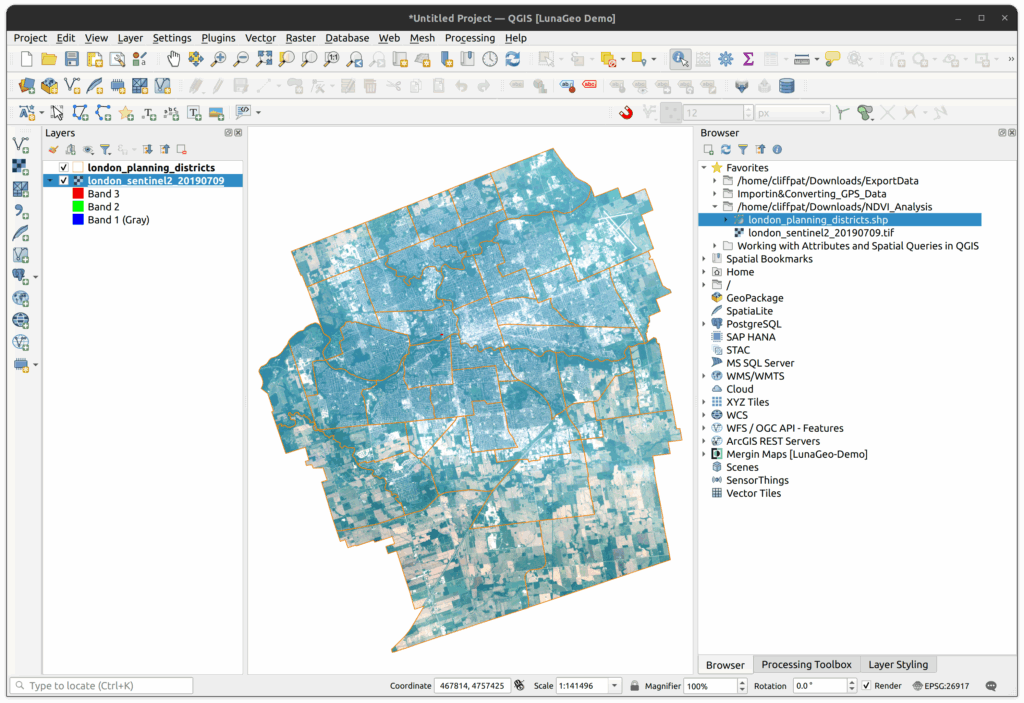The width and height of the screenshot is (1024, 703).
Task: Switch to the Layer Styling tab
Action: point(897,665)
